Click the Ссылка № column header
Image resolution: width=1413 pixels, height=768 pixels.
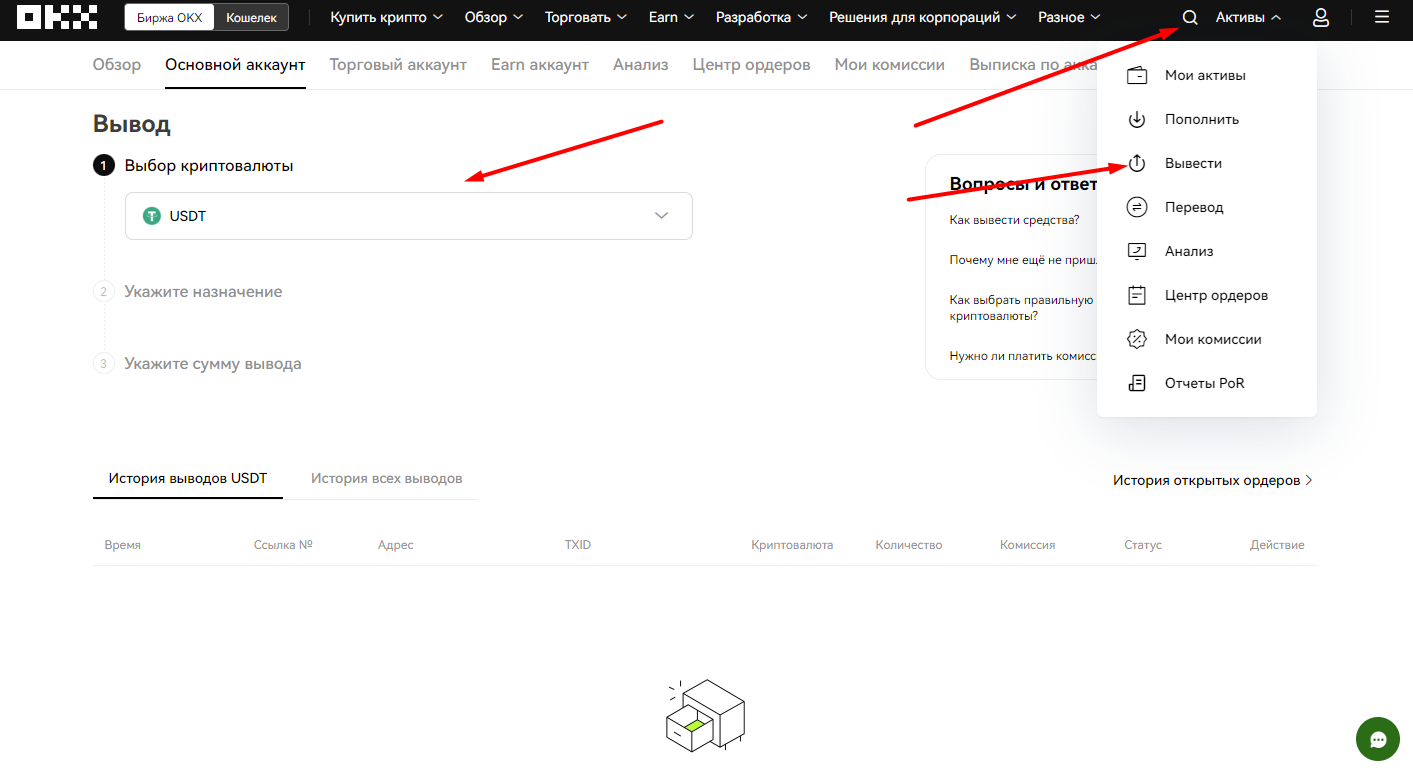pyautogui.click(x=284, y=545)
